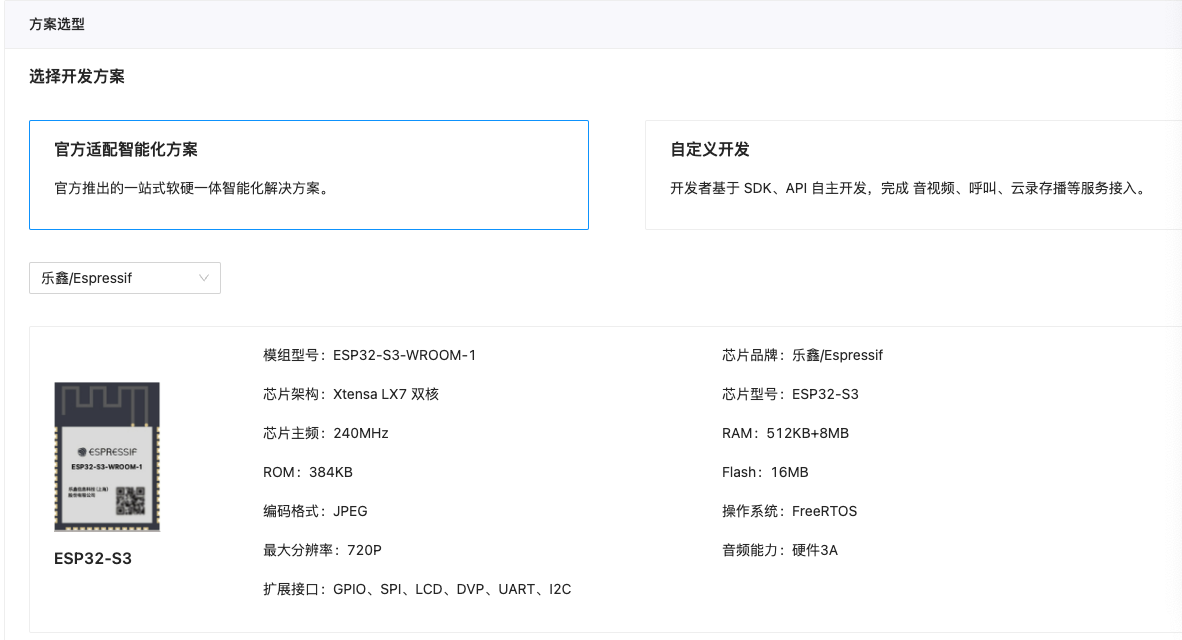Select the 自定义开发 card

tap(913, 175)
